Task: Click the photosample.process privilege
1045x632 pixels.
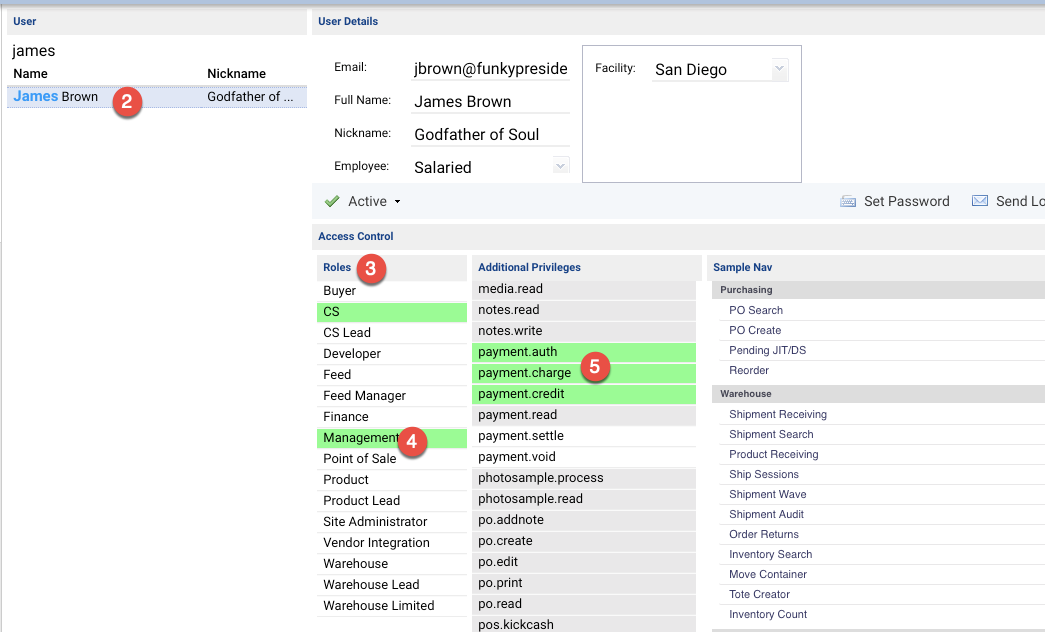Action: [x=584, y=478]
